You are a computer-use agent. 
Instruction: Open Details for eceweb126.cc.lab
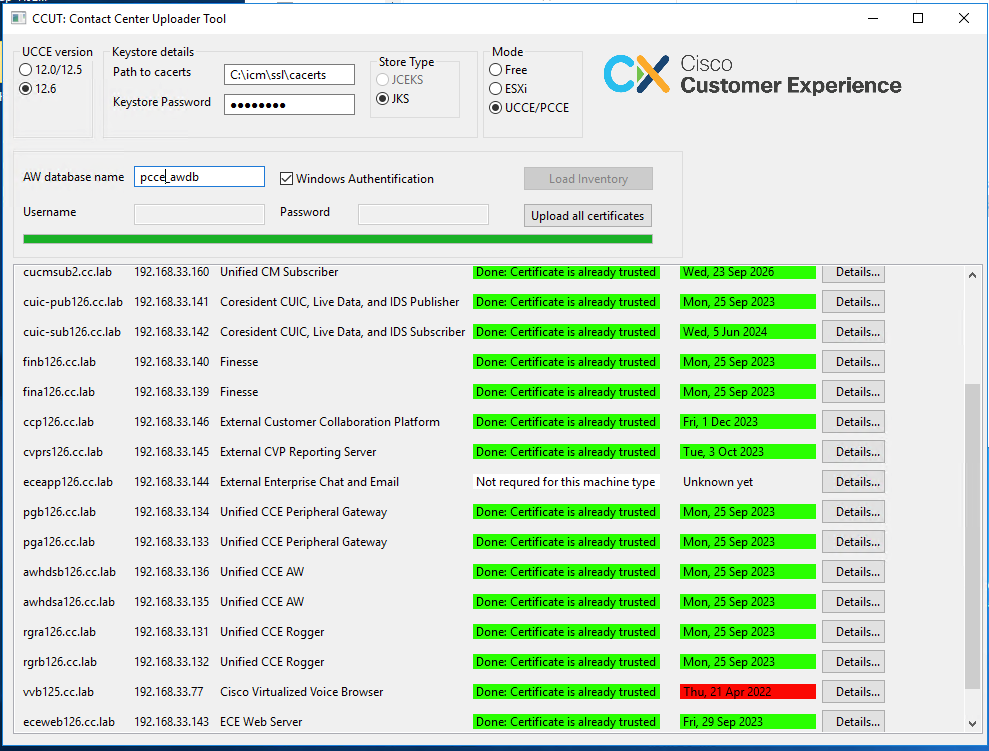tap(853, 721)
